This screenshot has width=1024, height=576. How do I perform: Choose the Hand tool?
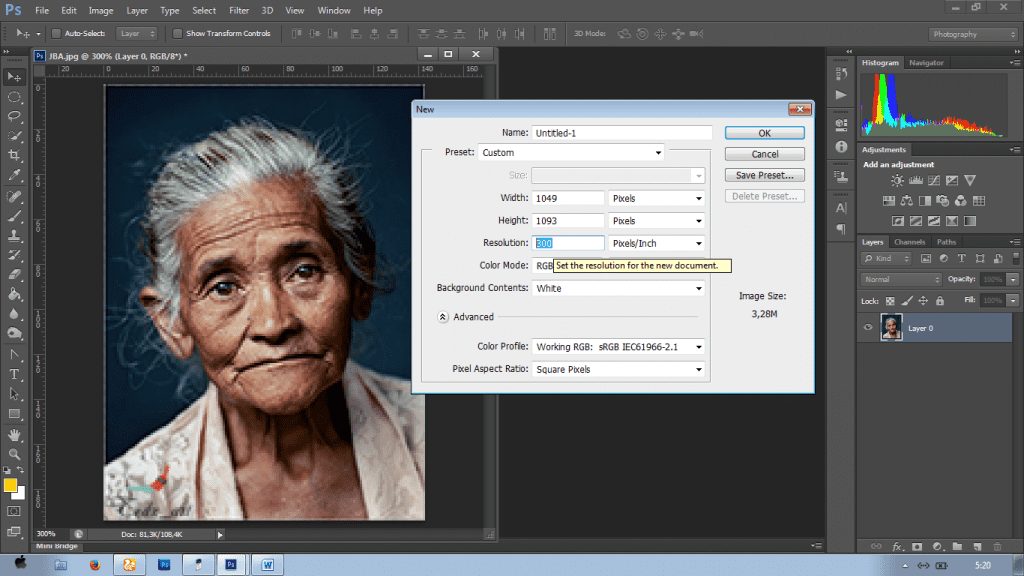point(14,435)
